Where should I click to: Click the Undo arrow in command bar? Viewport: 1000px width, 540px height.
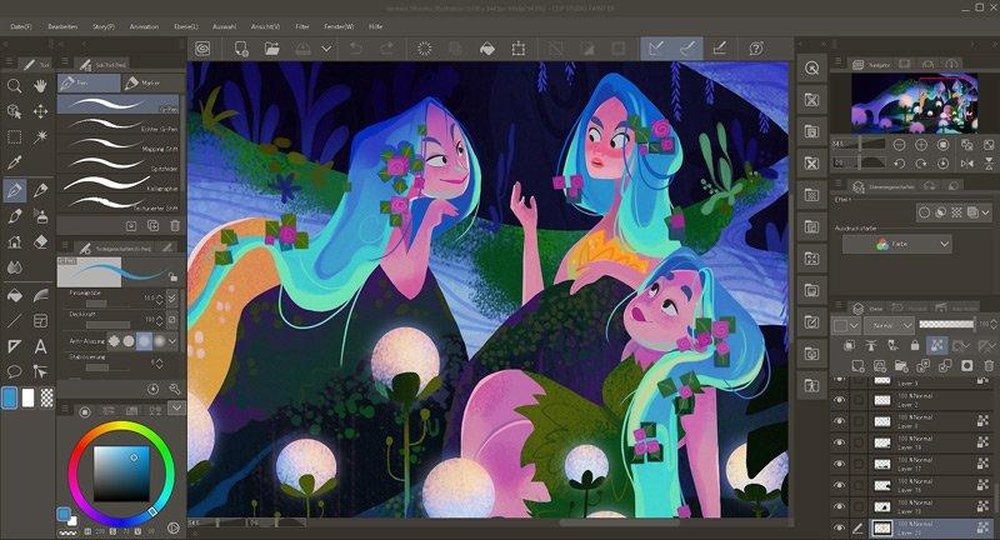coord(356,48)
